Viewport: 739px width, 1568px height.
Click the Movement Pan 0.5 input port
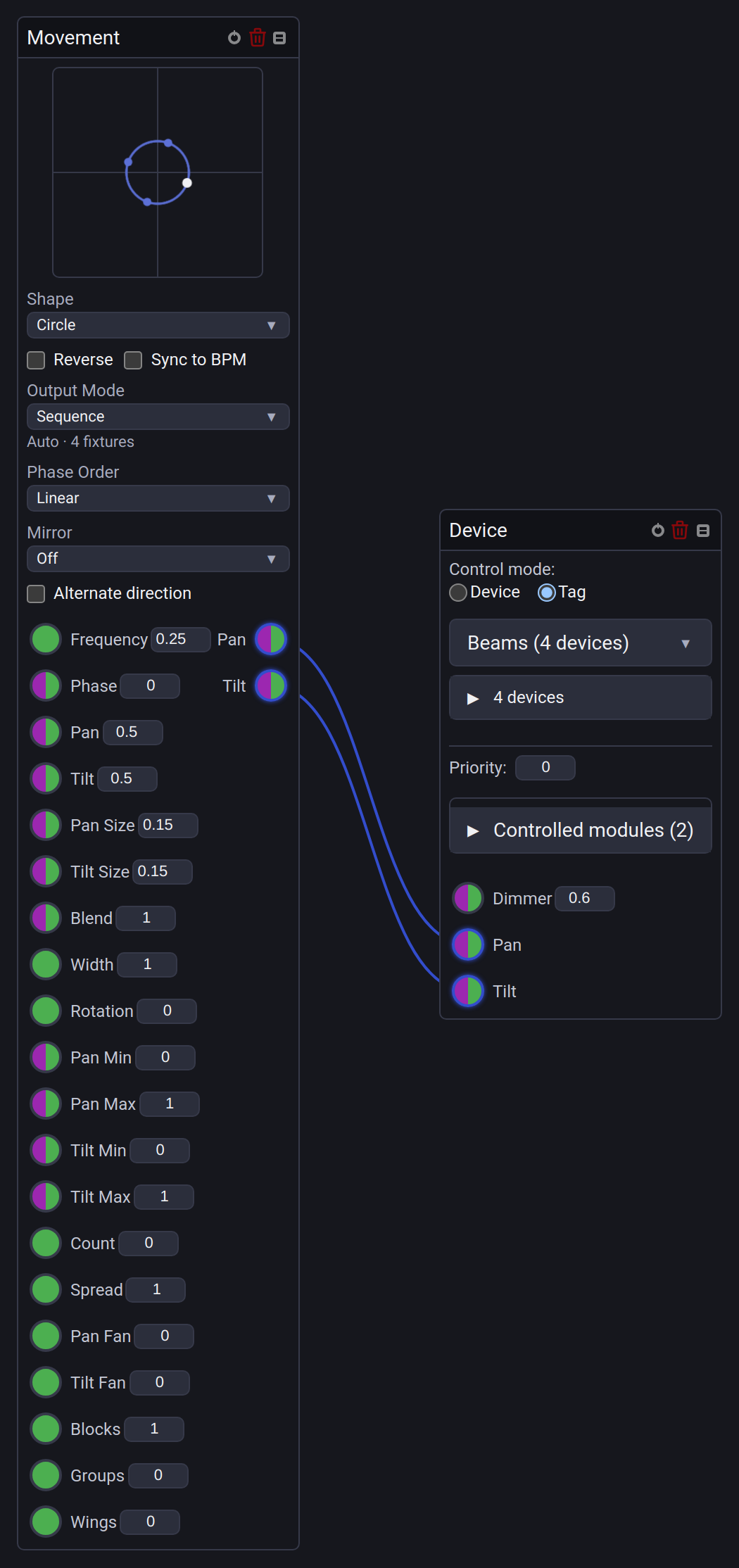pyautogui.click(x=46, y=732)
